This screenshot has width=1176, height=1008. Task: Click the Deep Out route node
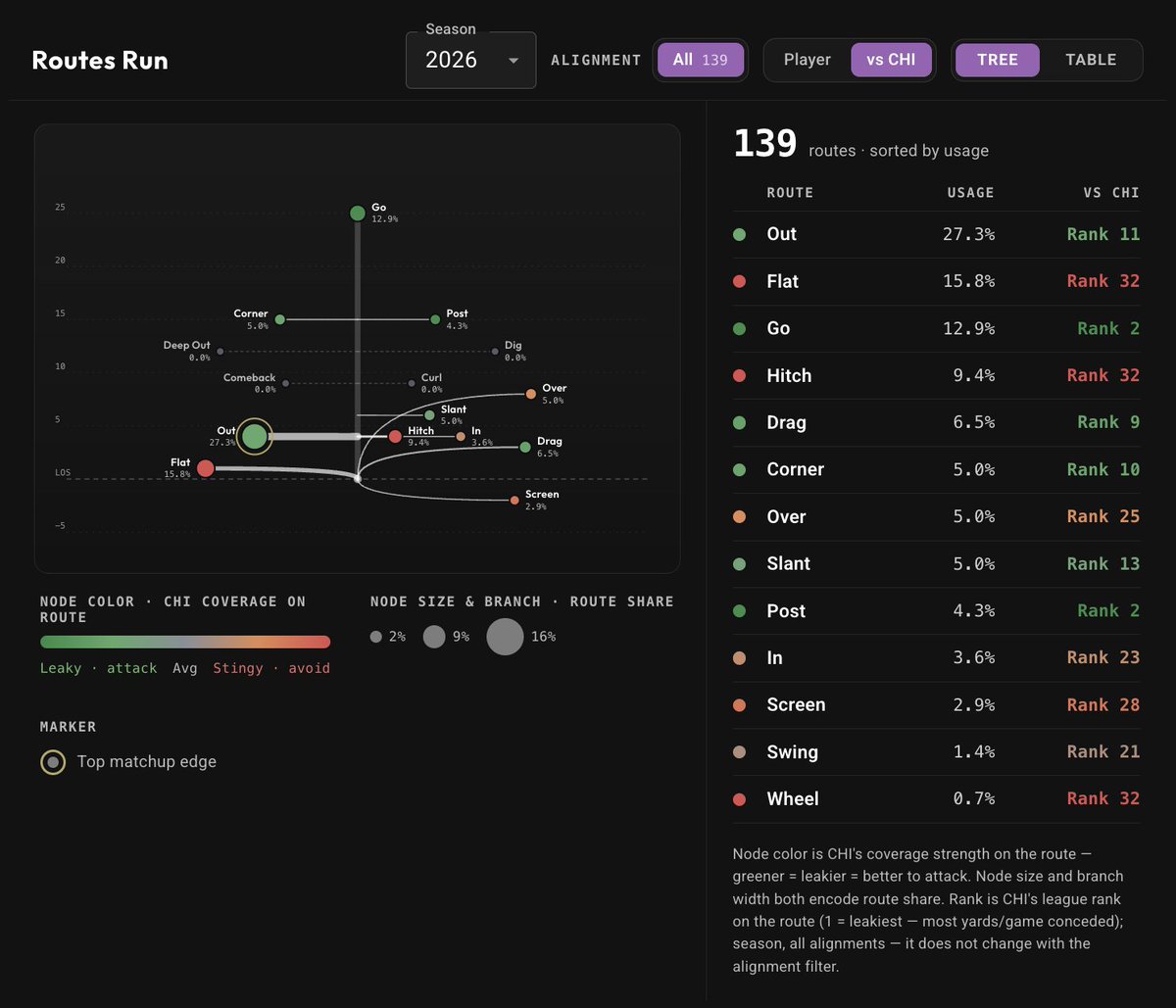tap(220, 351)
